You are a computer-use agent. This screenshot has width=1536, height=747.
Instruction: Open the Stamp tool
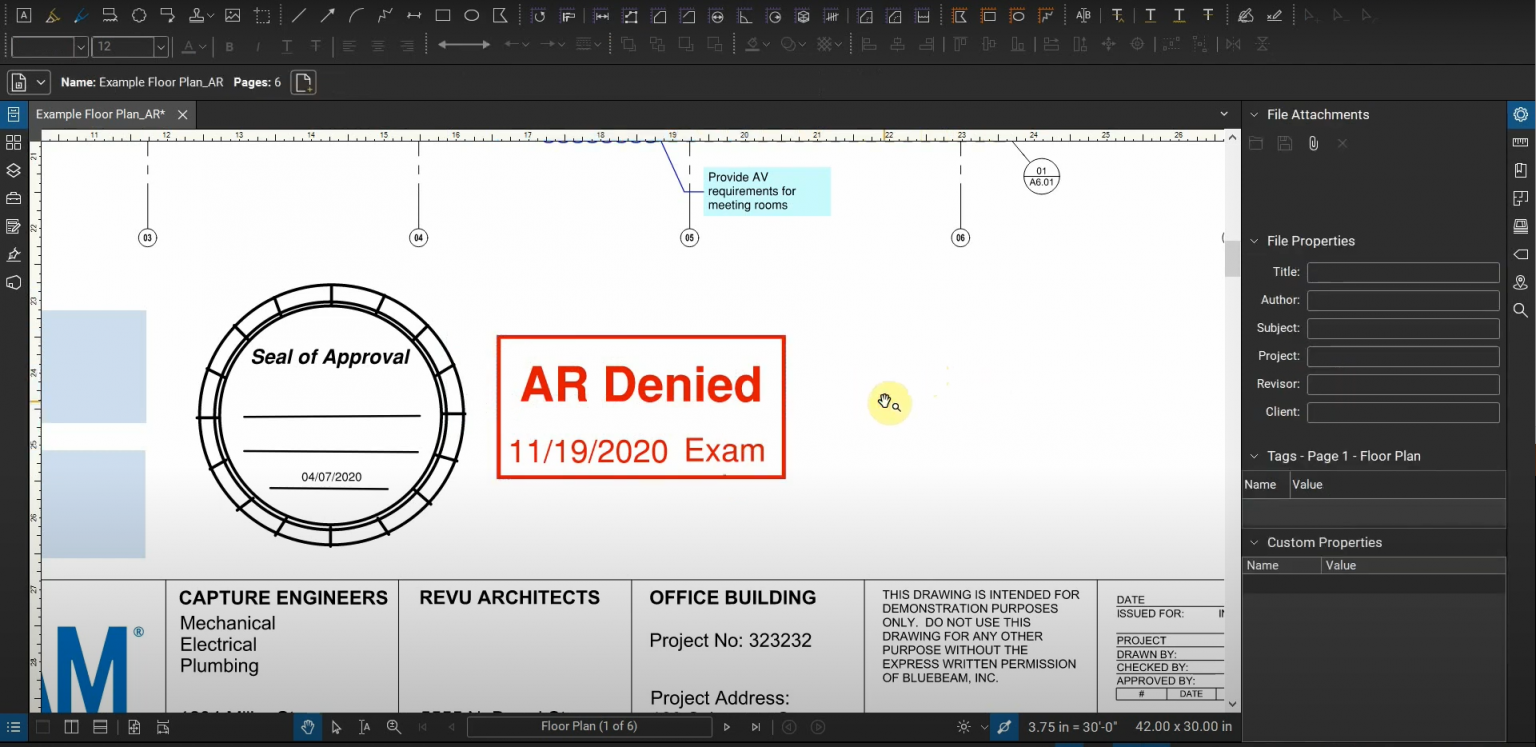click(x=195, y=15)
